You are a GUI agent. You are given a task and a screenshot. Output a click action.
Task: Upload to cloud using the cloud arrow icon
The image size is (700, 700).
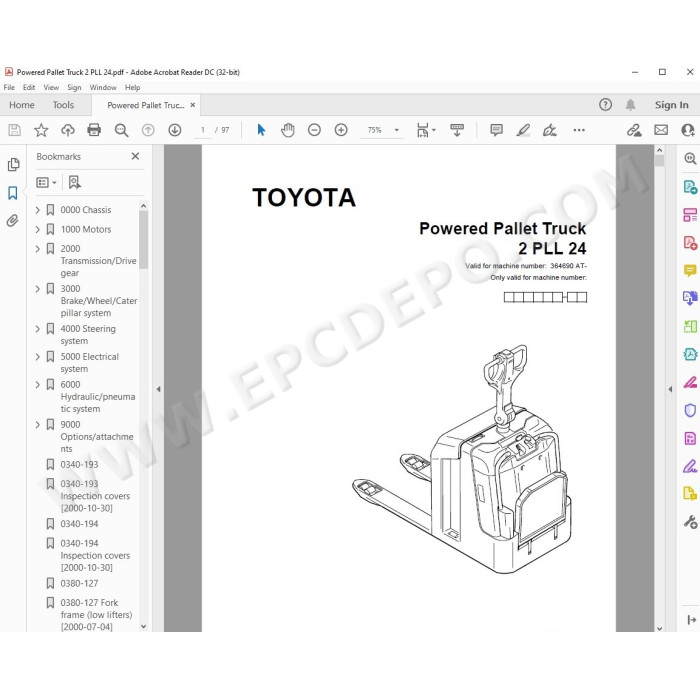(x=68, y=130)
